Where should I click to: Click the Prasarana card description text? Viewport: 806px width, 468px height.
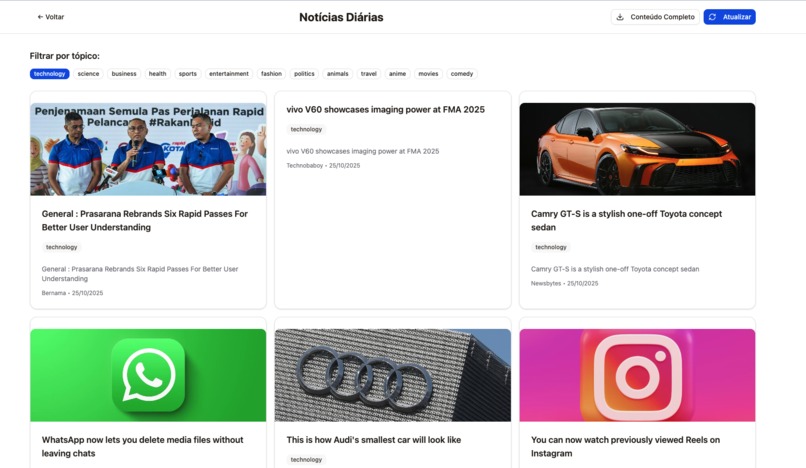click(140, 274)
